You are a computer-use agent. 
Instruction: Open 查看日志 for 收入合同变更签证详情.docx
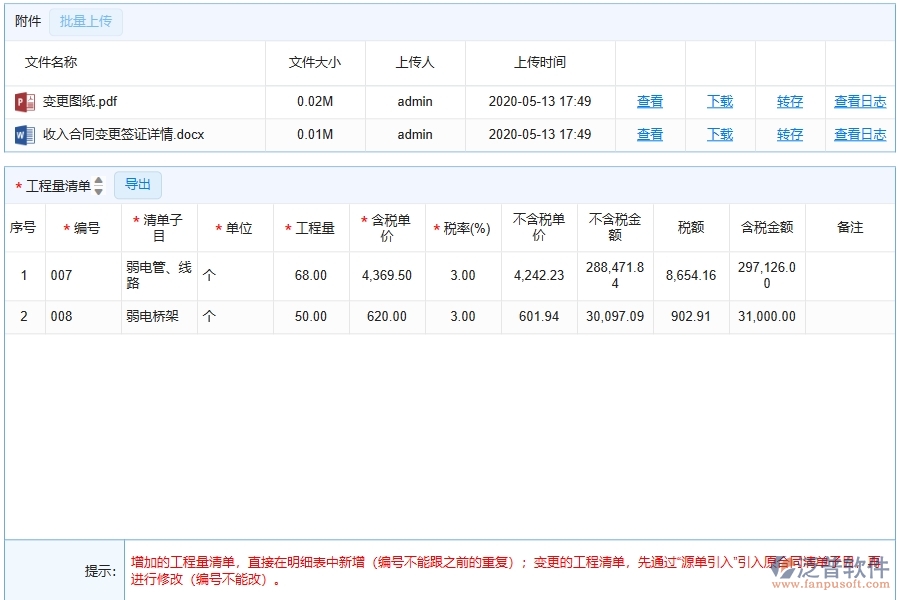(x=859, y=134)
